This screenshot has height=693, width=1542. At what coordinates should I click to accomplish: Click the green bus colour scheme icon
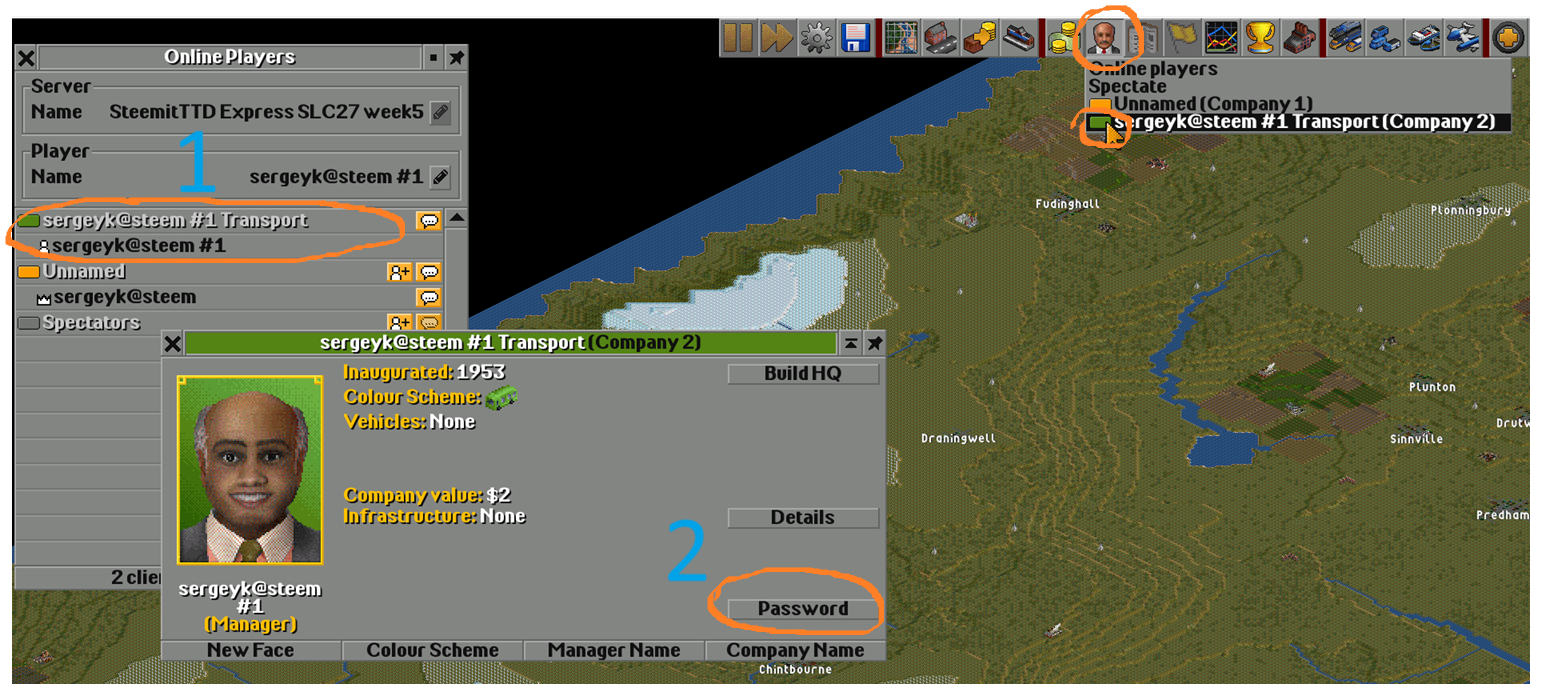tap(502, 398)
